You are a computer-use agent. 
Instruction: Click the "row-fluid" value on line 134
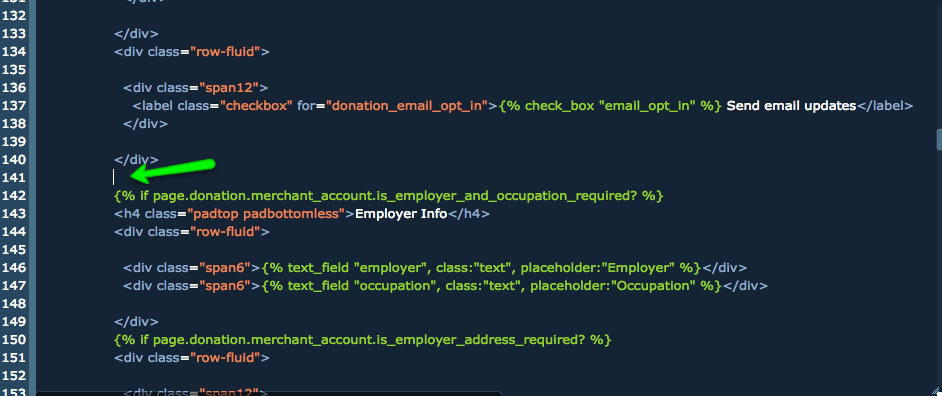tap(225, 52)
